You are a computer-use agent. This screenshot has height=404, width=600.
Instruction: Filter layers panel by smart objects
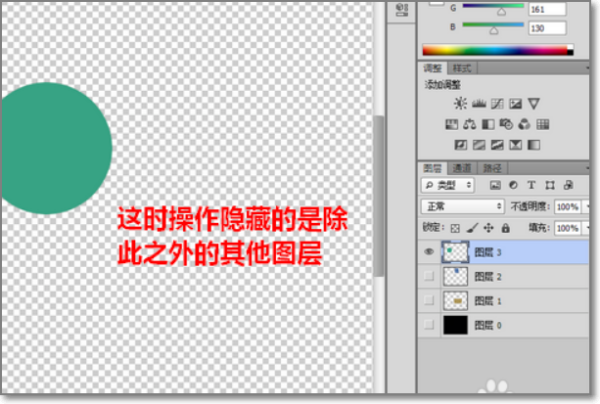[568, 185]
